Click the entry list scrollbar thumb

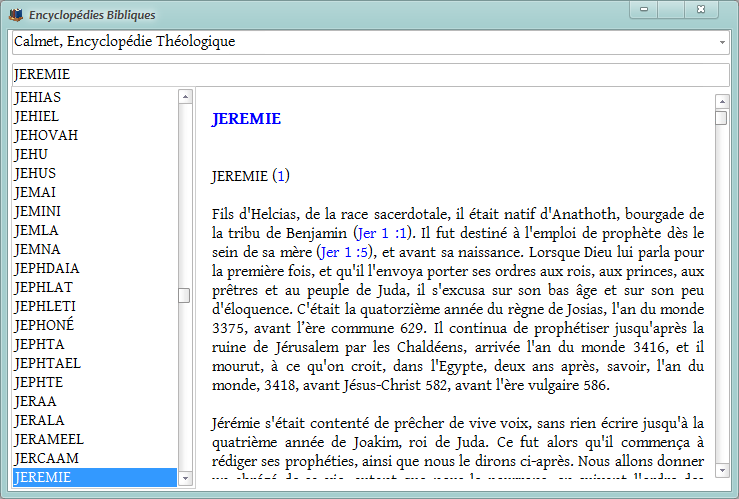click(x=184, y=295)
